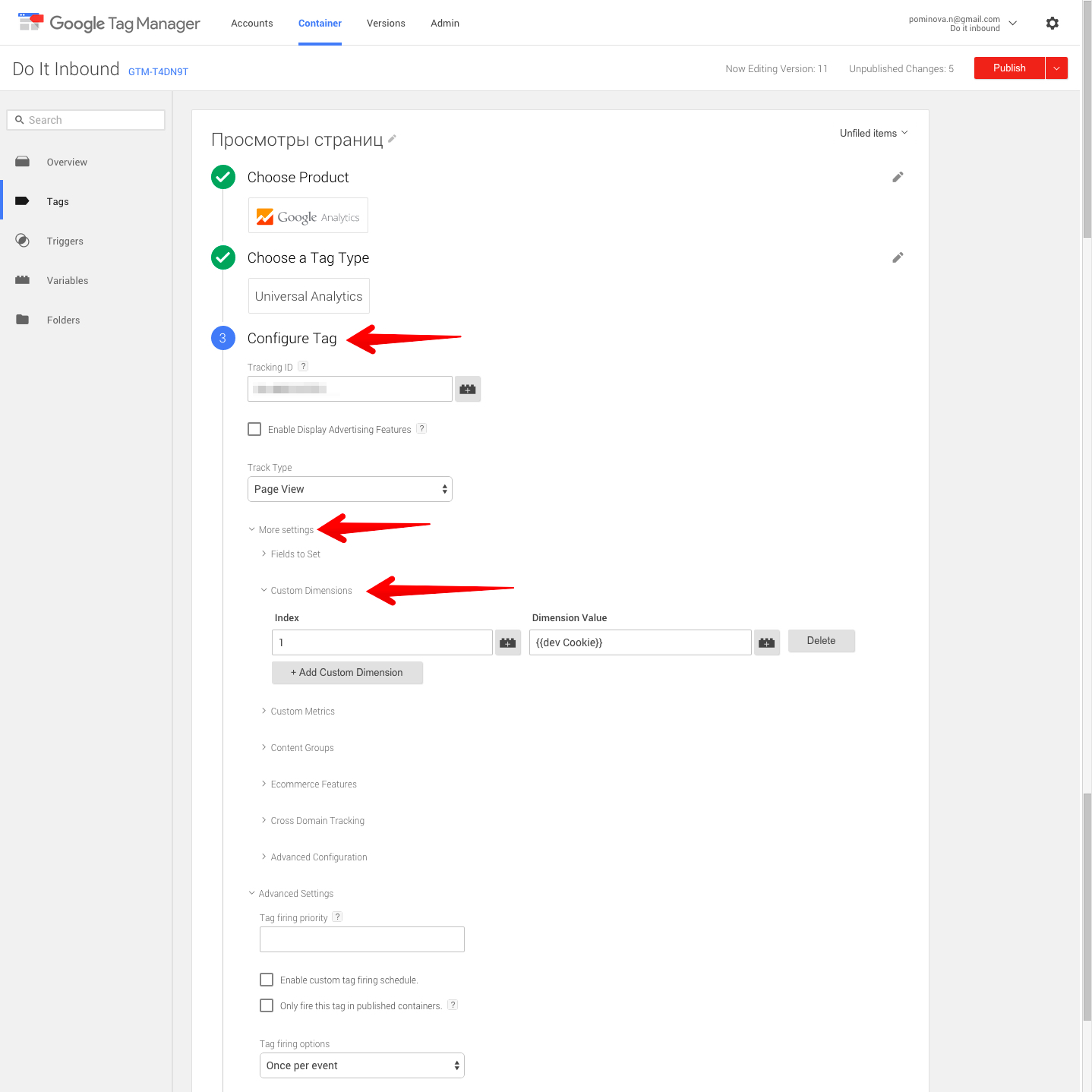
Task: Click the Tag firing priority field
Action: tap(362, 939)
